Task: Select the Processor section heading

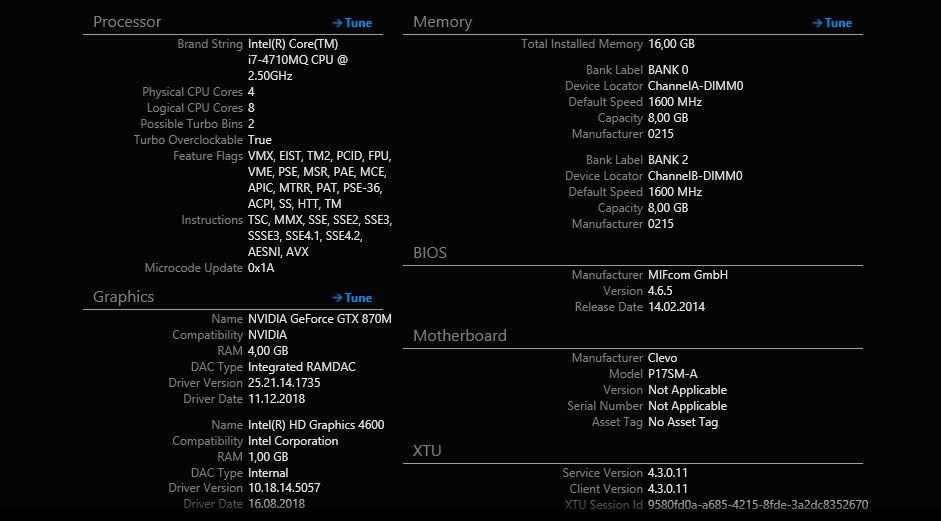Action: tap(127, 22)
